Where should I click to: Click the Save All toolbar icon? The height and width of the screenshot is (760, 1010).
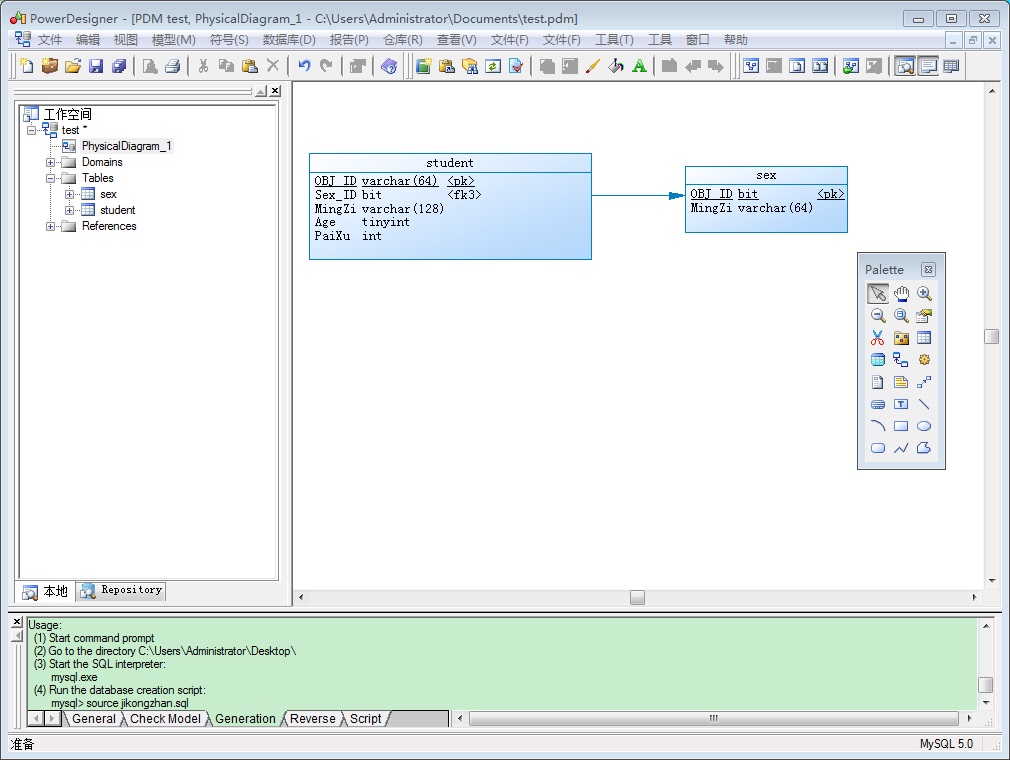click(119, 66)
